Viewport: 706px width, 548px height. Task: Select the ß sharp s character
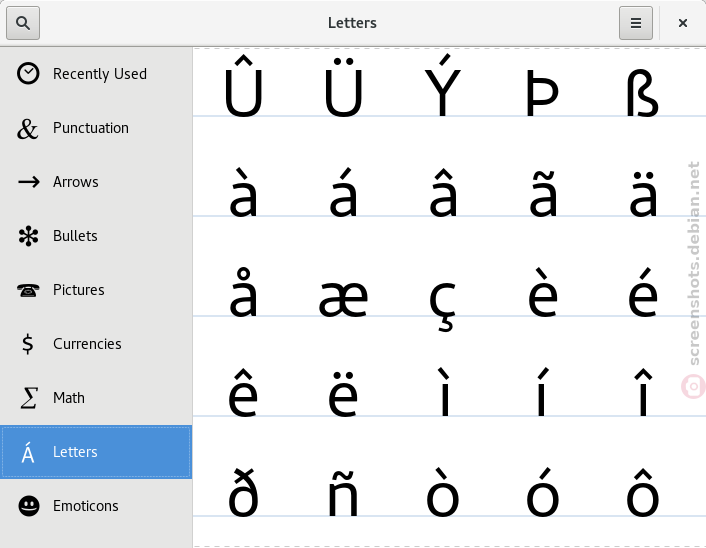coord(643,93)
